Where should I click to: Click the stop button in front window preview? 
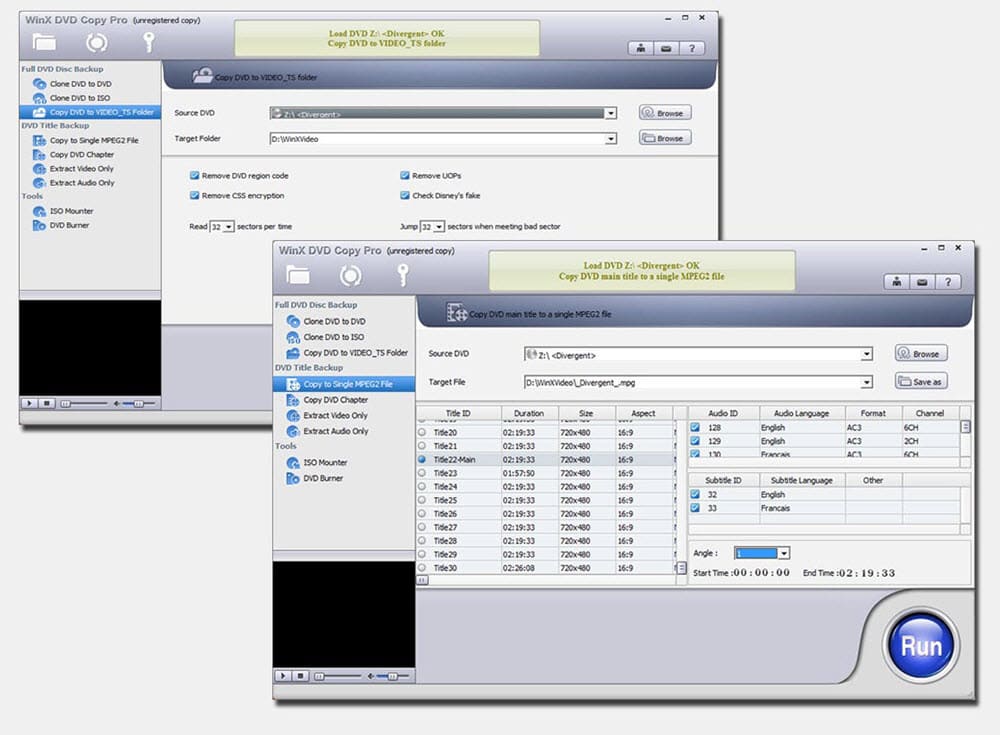pos(300,676)
